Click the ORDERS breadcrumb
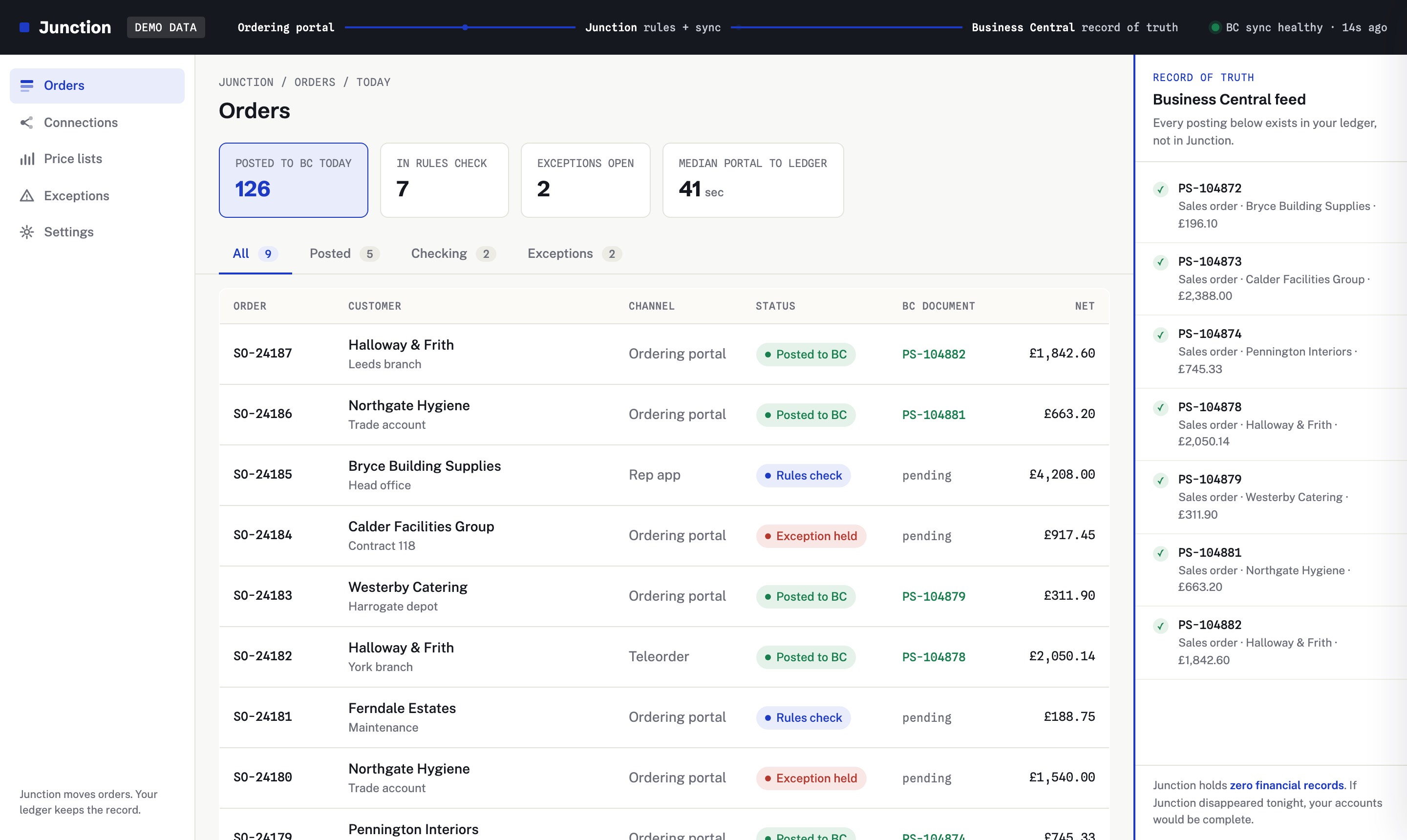Screen dimensions: 1407x840 pos(315,82)
